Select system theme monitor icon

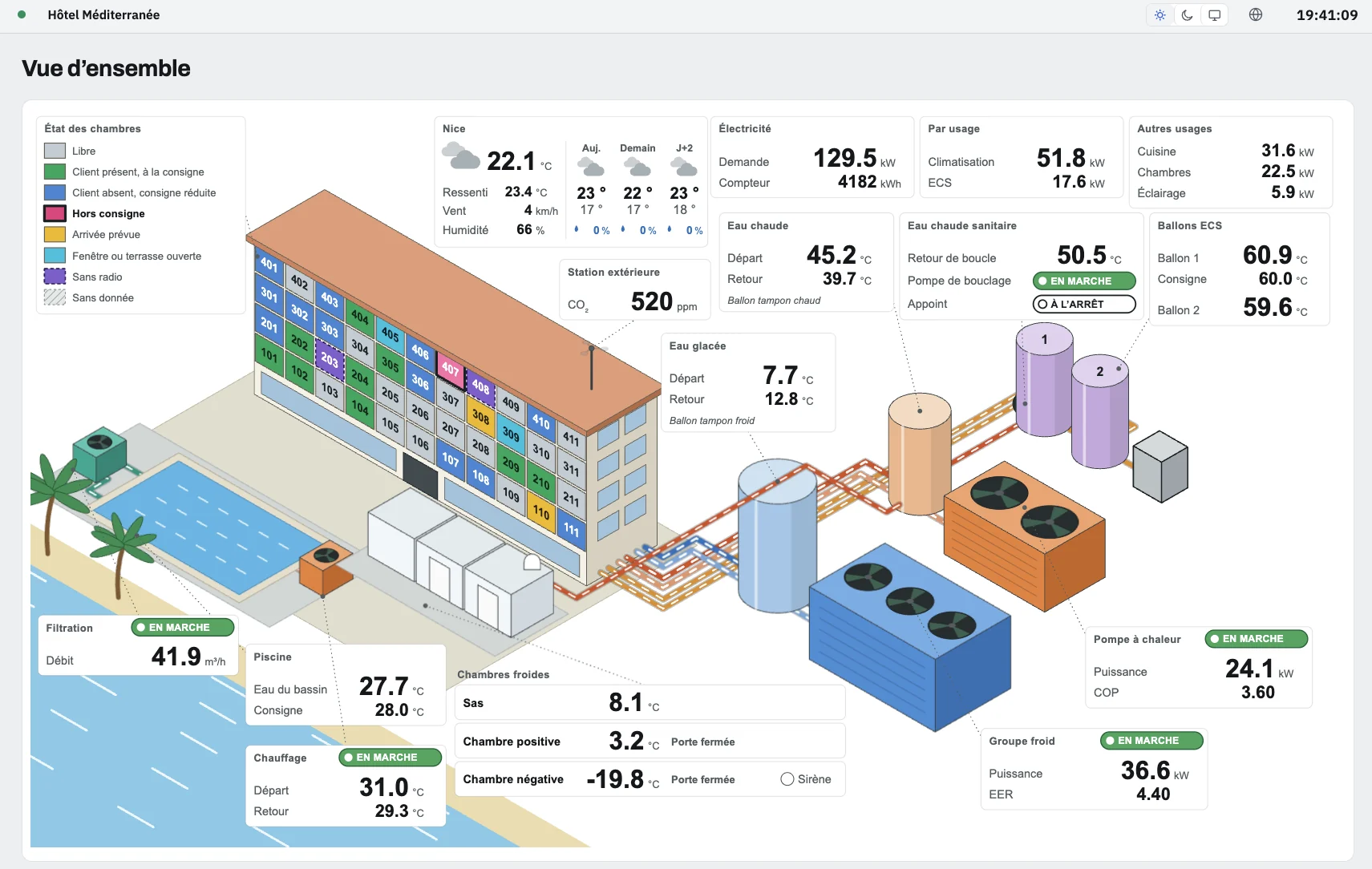point(1215,15)
